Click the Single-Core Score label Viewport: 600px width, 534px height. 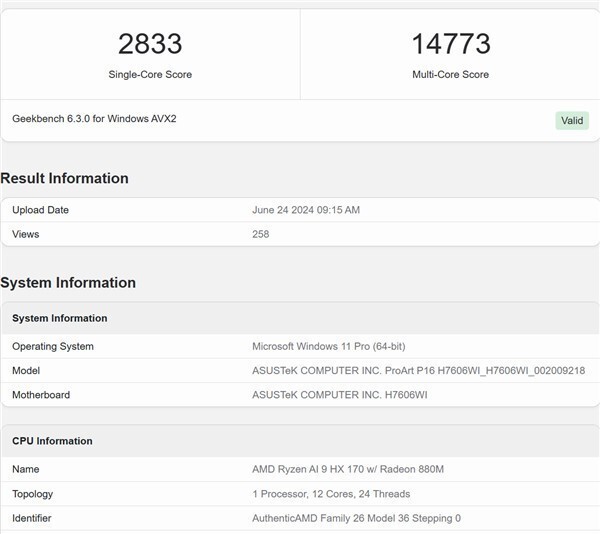click(x=150, y=74)
